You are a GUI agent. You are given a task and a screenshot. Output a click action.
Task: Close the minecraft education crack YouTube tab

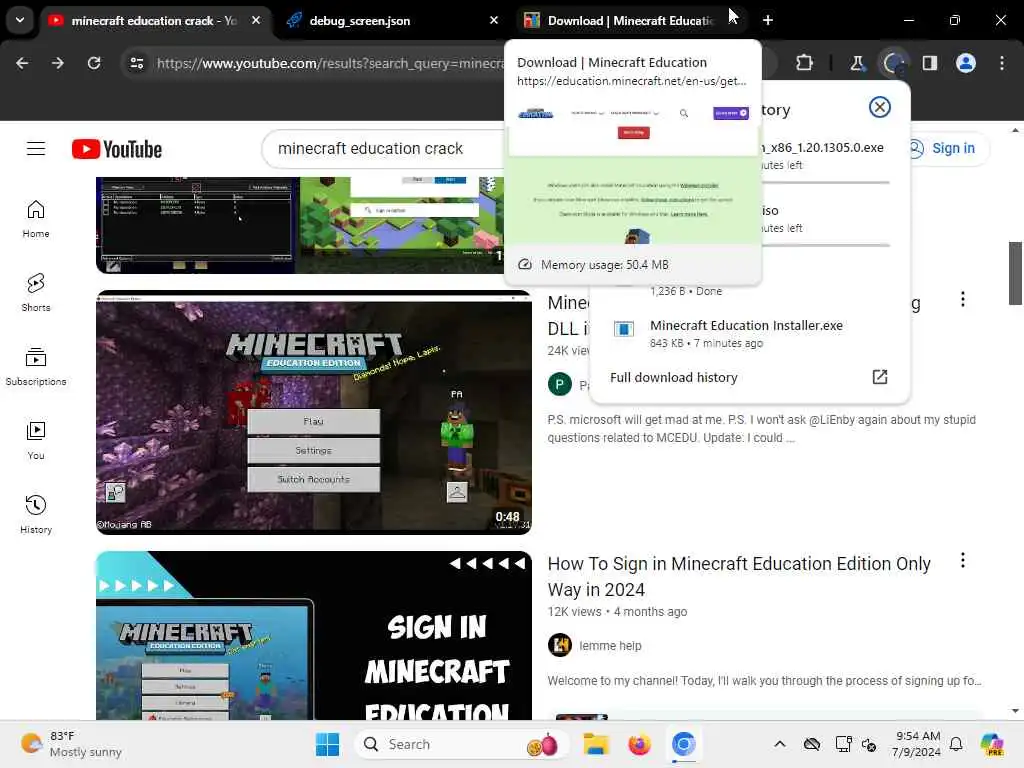coord(256,20)
